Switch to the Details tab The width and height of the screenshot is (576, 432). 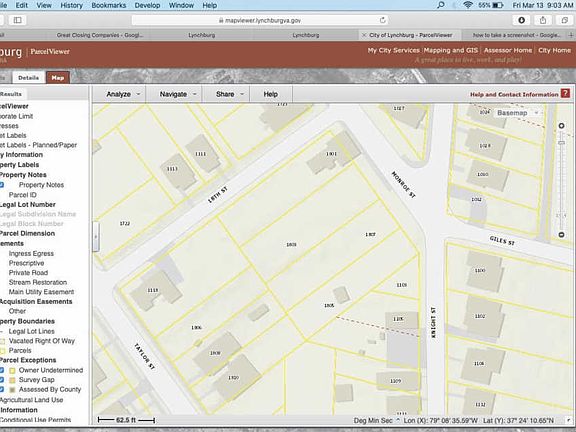[x=28, y=78]
